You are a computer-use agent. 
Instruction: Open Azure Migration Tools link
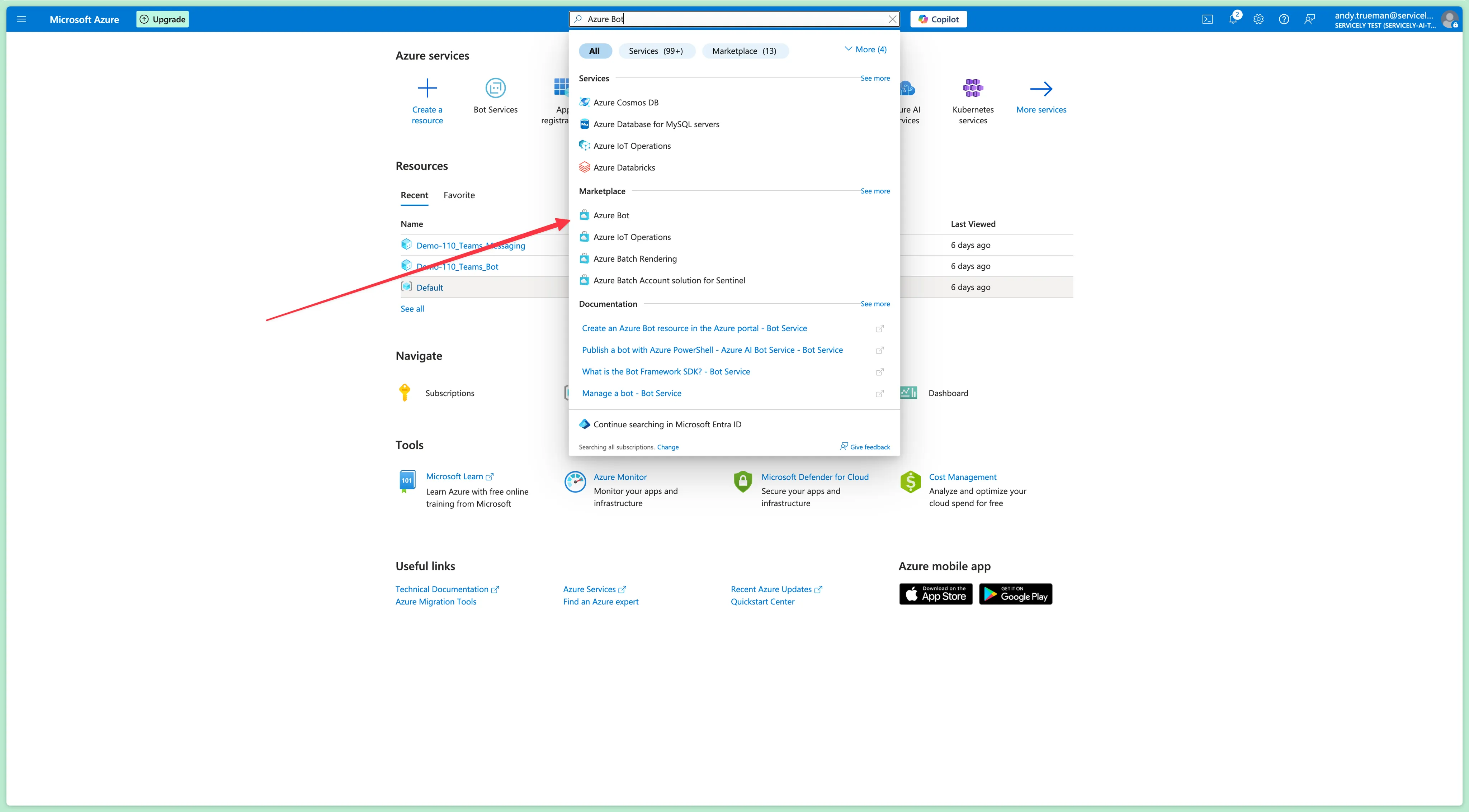[436, 602]
